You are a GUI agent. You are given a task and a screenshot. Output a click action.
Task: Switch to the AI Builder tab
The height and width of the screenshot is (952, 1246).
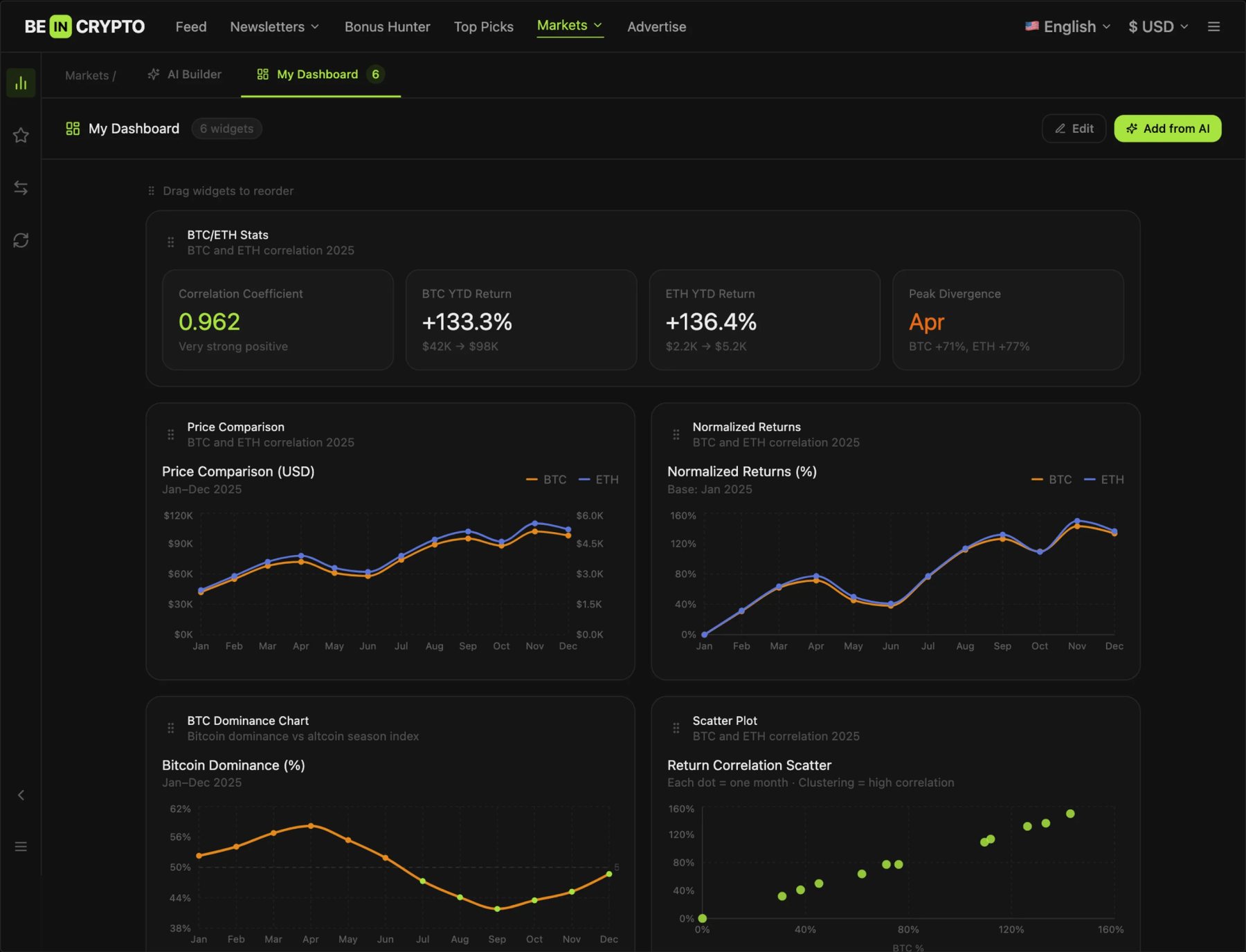coord(184,74)
